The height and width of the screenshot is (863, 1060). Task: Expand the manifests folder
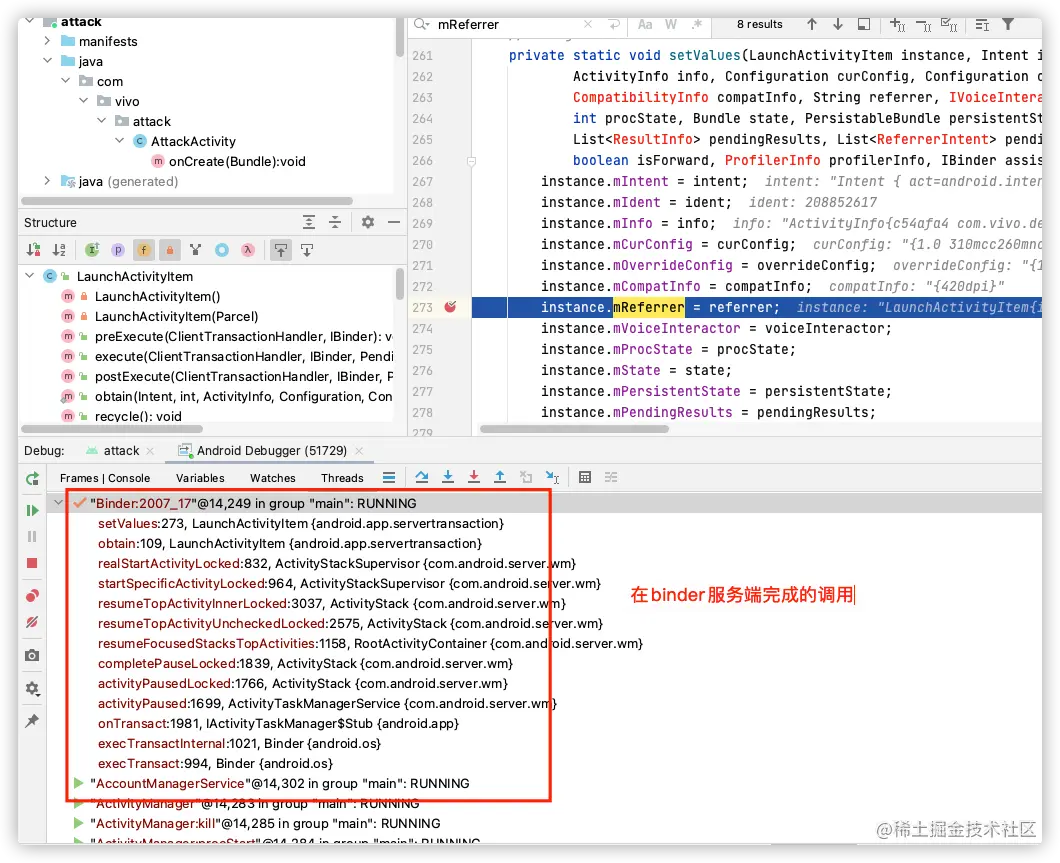pos(47,41)
